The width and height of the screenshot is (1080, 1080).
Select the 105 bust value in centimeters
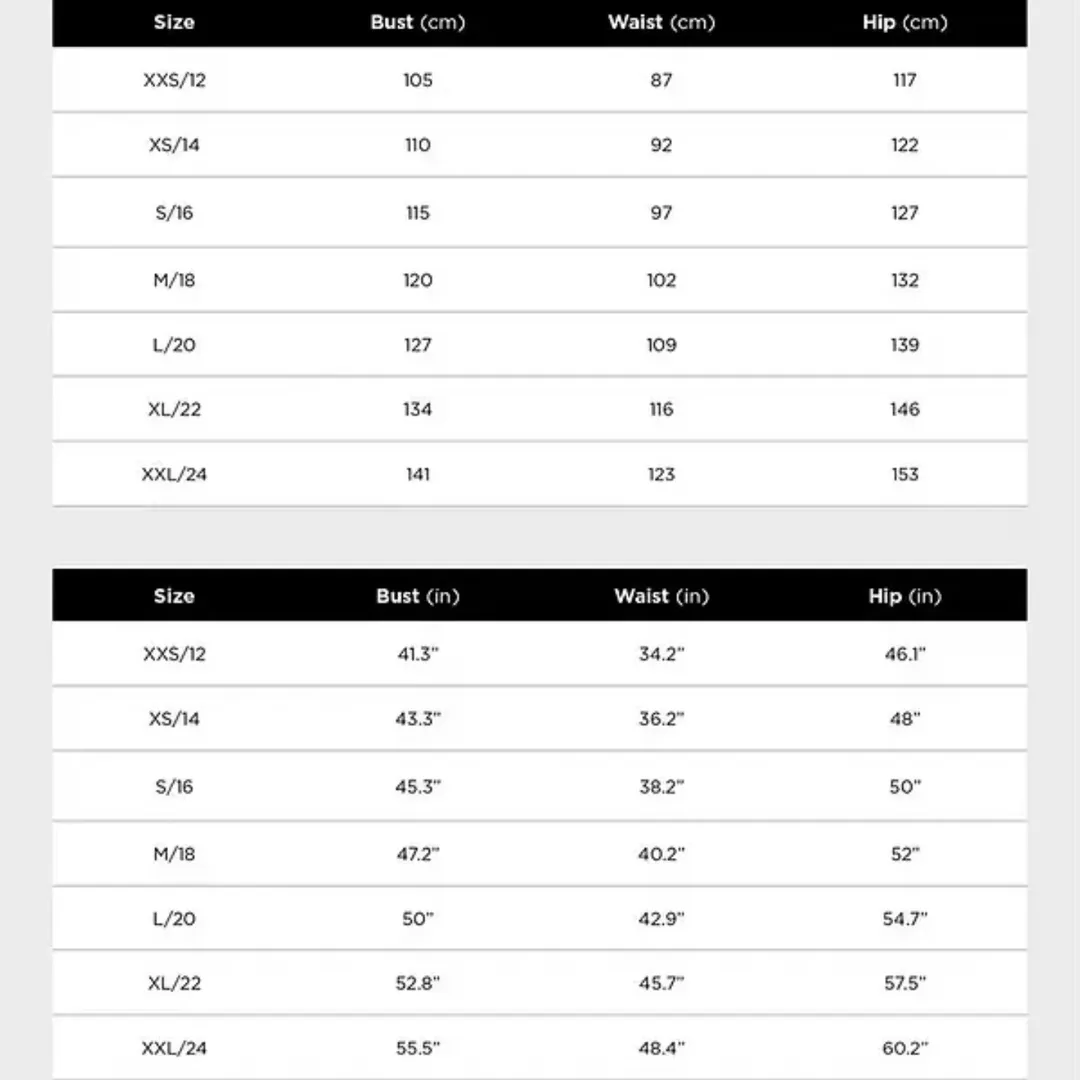[418, 80]
